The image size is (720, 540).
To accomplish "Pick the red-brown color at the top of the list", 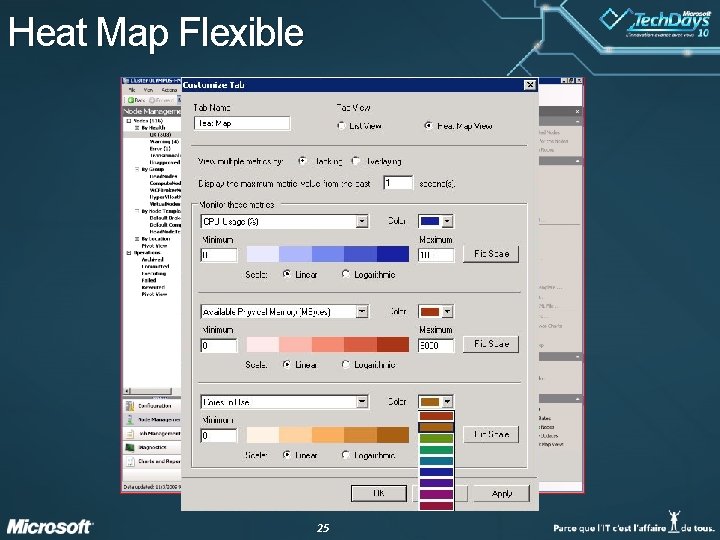I will pyautogui.click(x=436, y=416).
